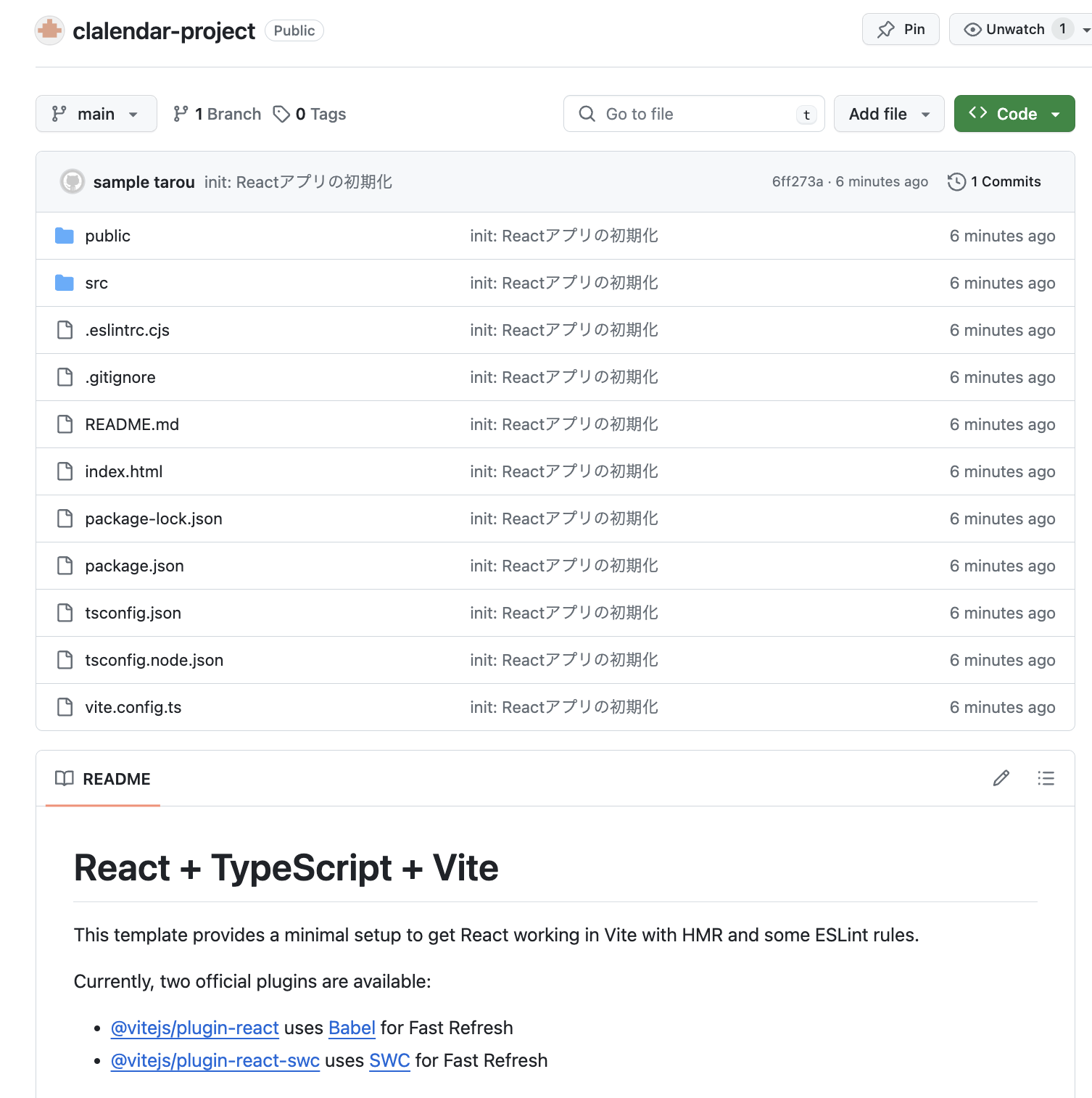Click the Go to file search field
Screen dimensions: 1092x1098
click(x=693, y=114)
